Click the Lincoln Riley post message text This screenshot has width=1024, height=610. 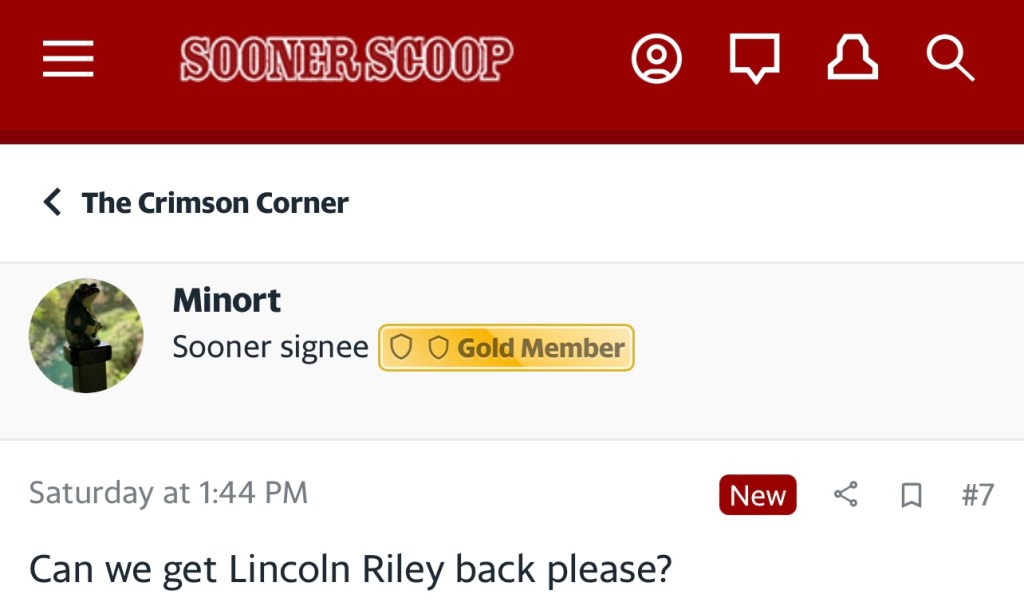tap(350, 569)
